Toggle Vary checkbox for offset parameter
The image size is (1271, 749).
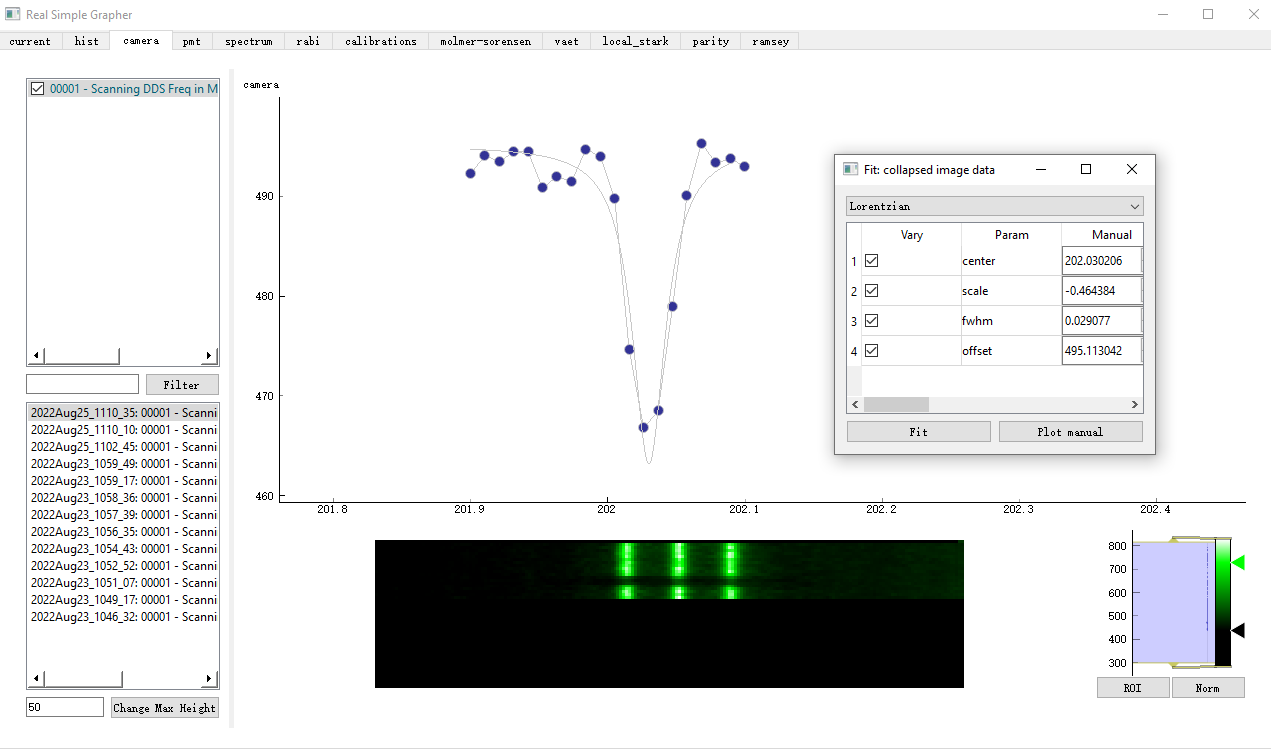click(x=871, y=351)
